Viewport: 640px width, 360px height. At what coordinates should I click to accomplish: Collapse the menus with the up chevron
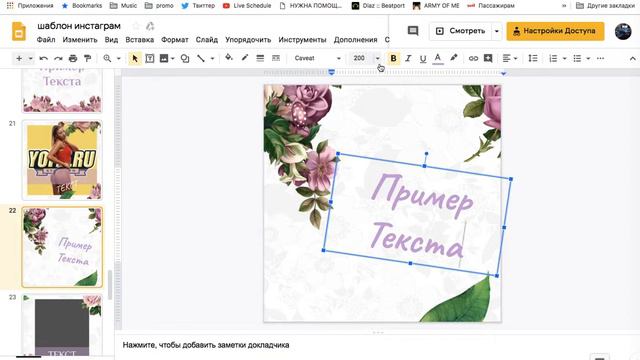coord(632,59)
